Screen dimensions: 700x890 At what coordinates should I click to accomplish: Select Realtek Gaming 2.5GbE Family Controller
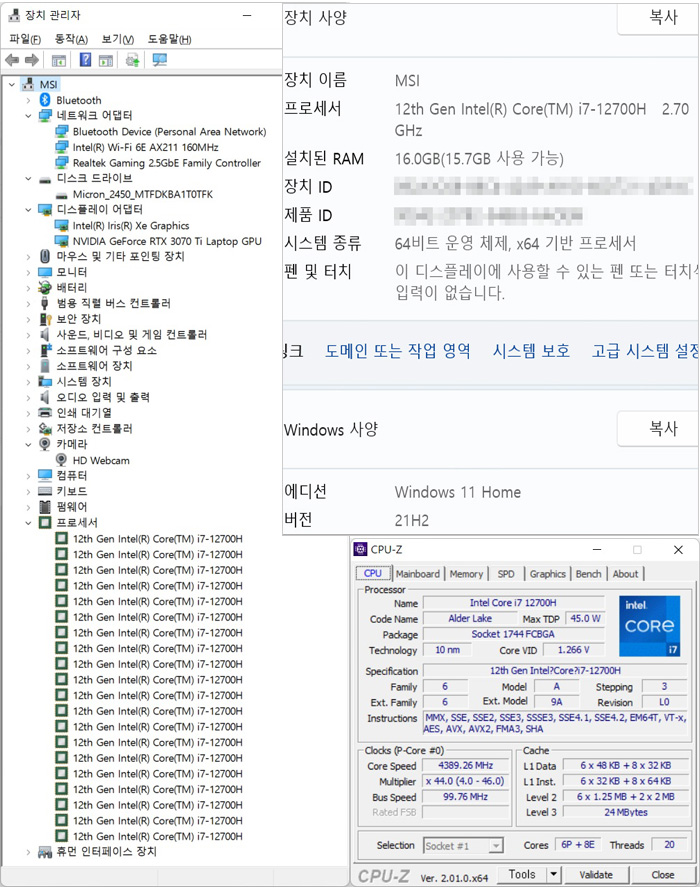click(x=166, y=163)
